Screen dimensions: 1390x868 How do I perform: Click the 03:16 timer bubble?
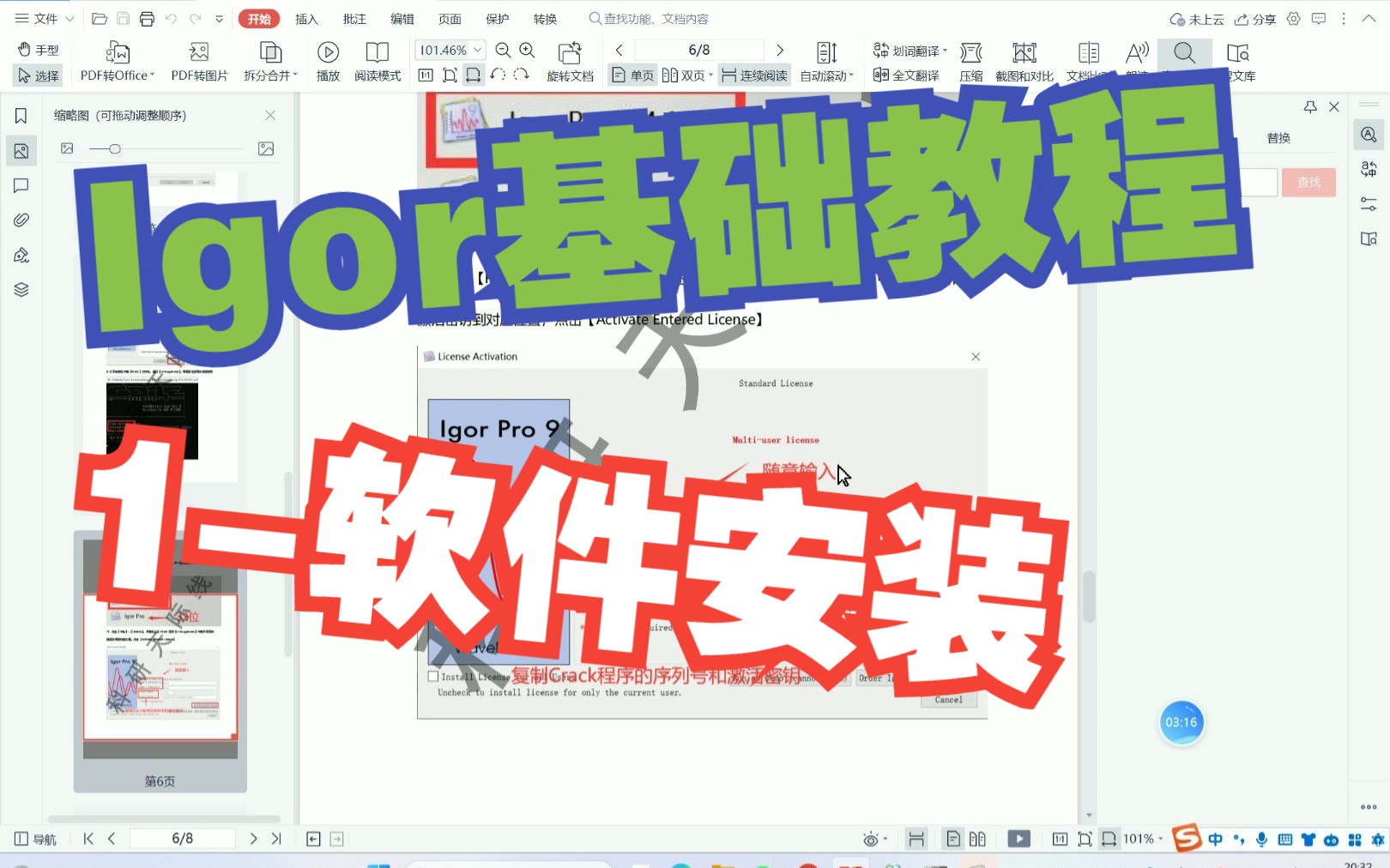tap(1181, 722)
